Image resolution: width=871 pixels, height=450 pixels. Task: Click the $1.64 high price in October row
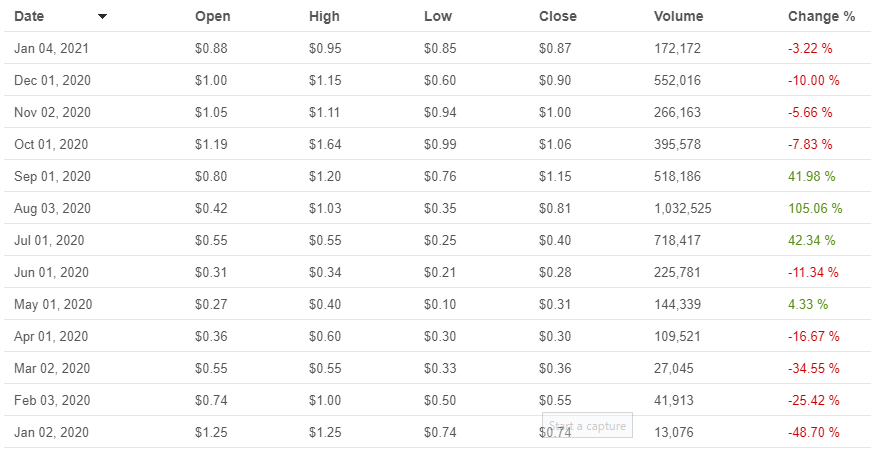point(324,144)
